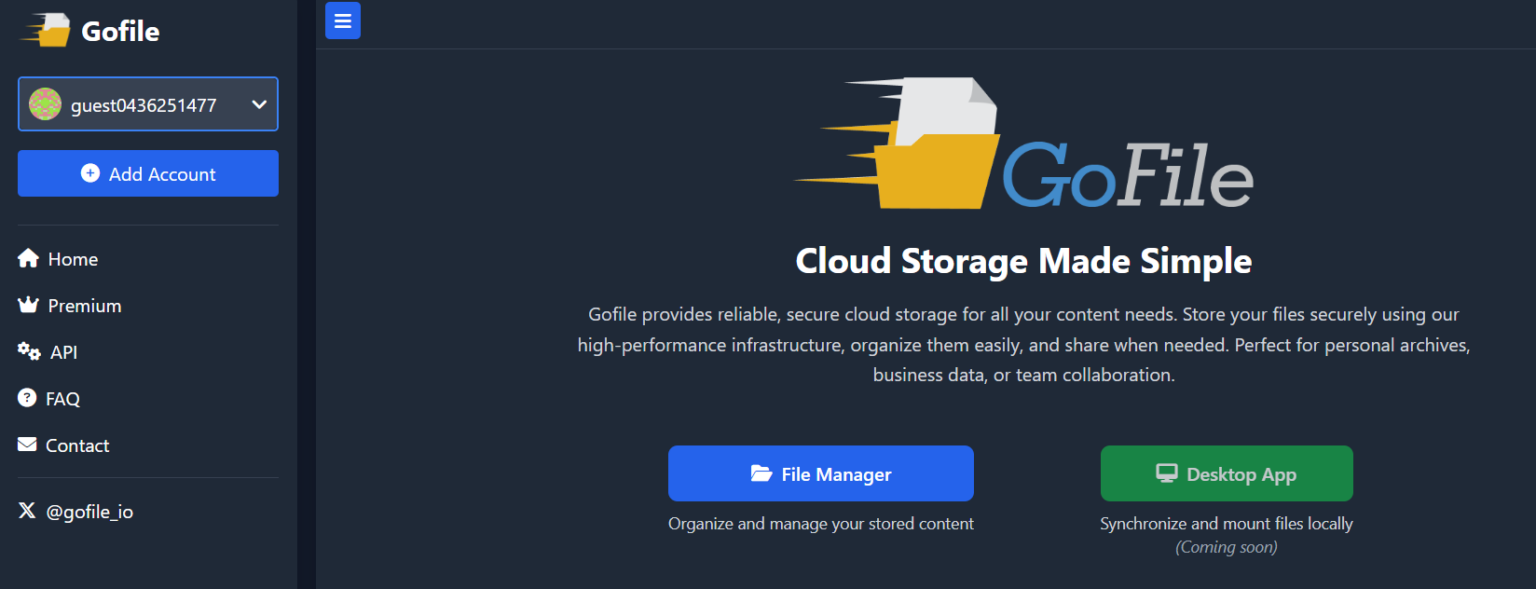Click the Desktop App button
This screenshot has width=1536, height=589.
point(1227,473)
